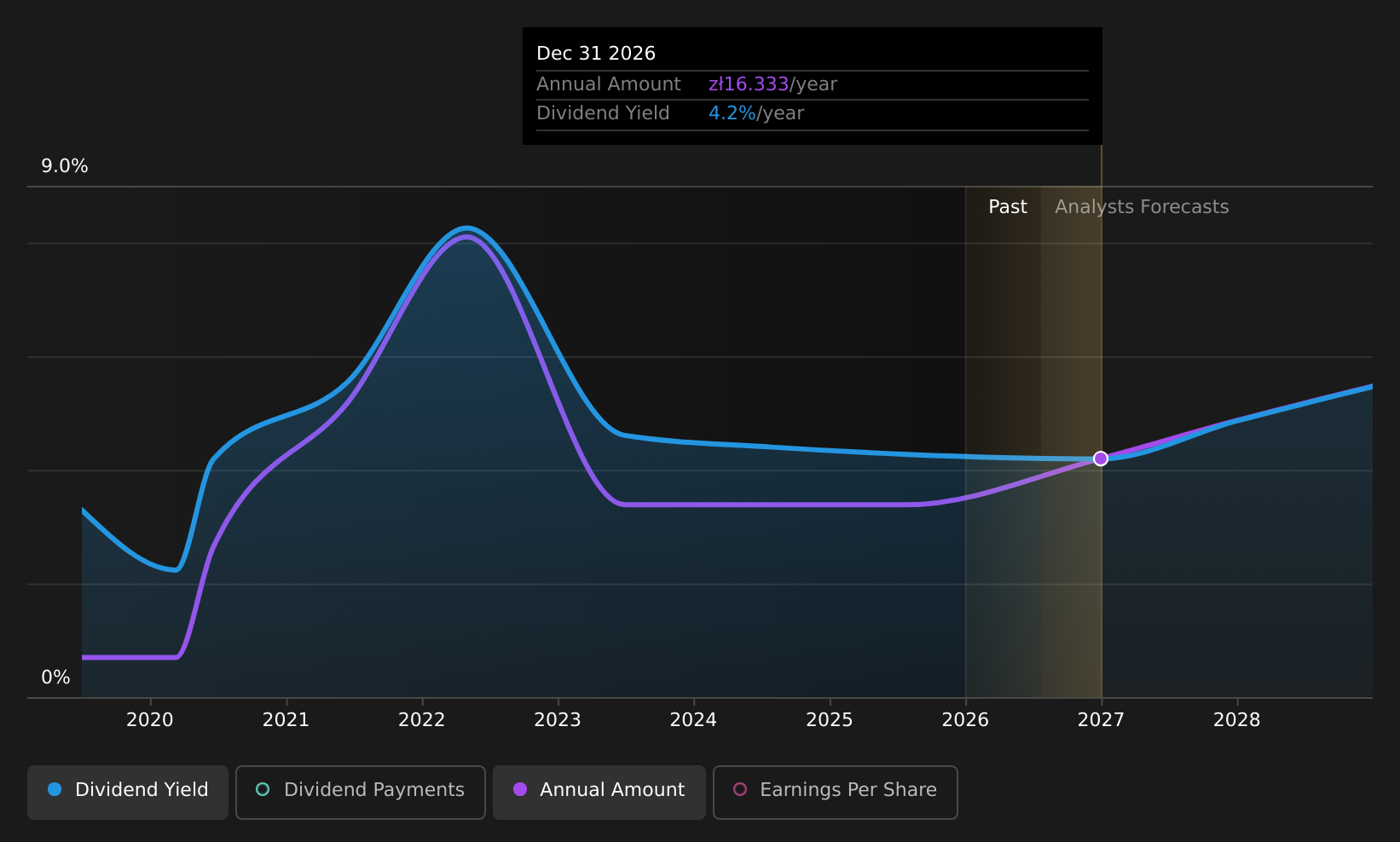Click the 2020 x-axis label
This screenshot has height=842, width=1400.
[150, 720]
